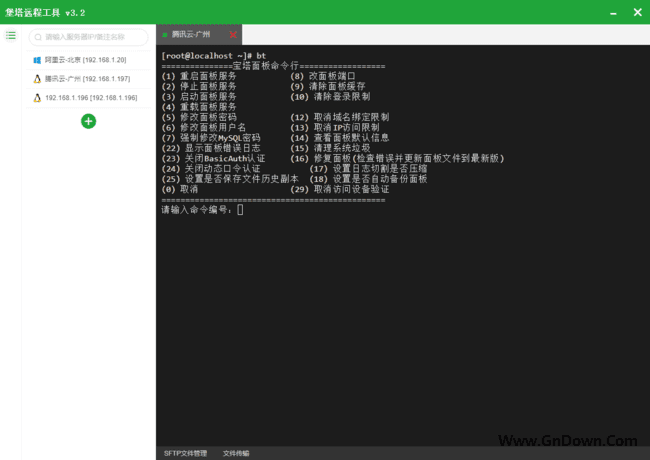
Task: Click terminal line (10) 清除登录限制
Action: (330, 97)
